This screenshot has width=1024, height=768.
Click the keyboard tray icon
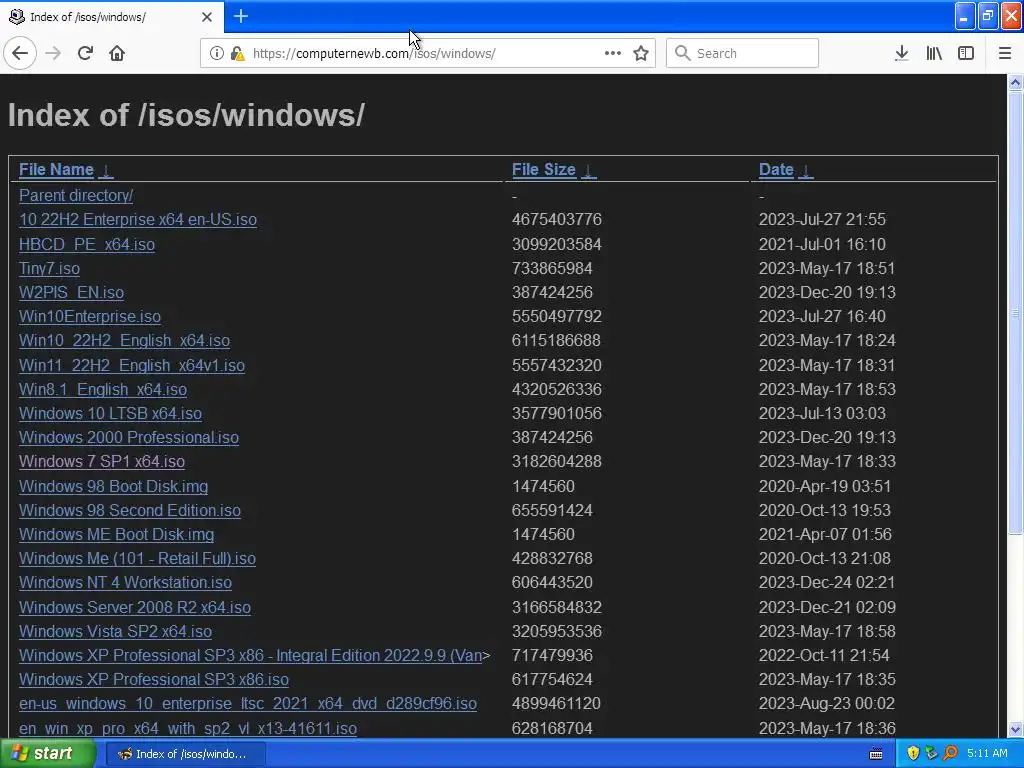876,754
